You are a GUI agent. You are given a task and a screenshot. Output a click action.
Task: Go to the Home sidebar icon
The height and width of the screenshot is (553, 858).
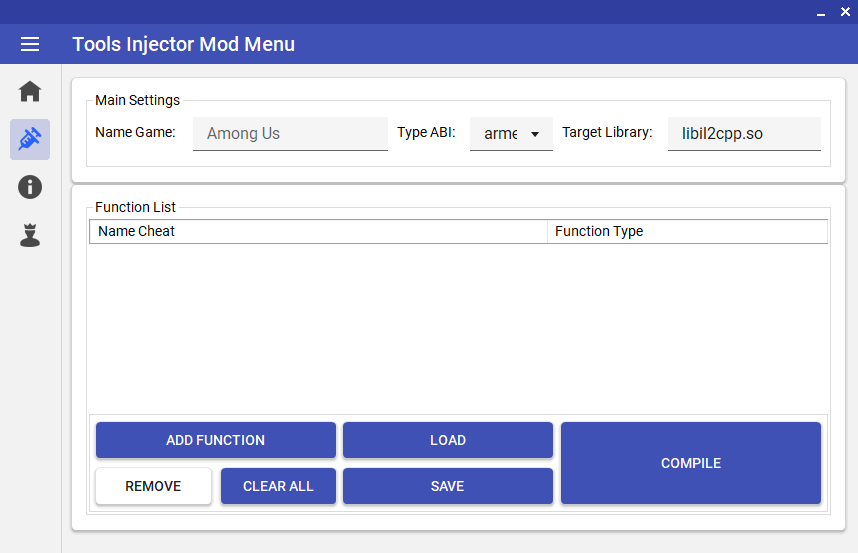[30, 91]
